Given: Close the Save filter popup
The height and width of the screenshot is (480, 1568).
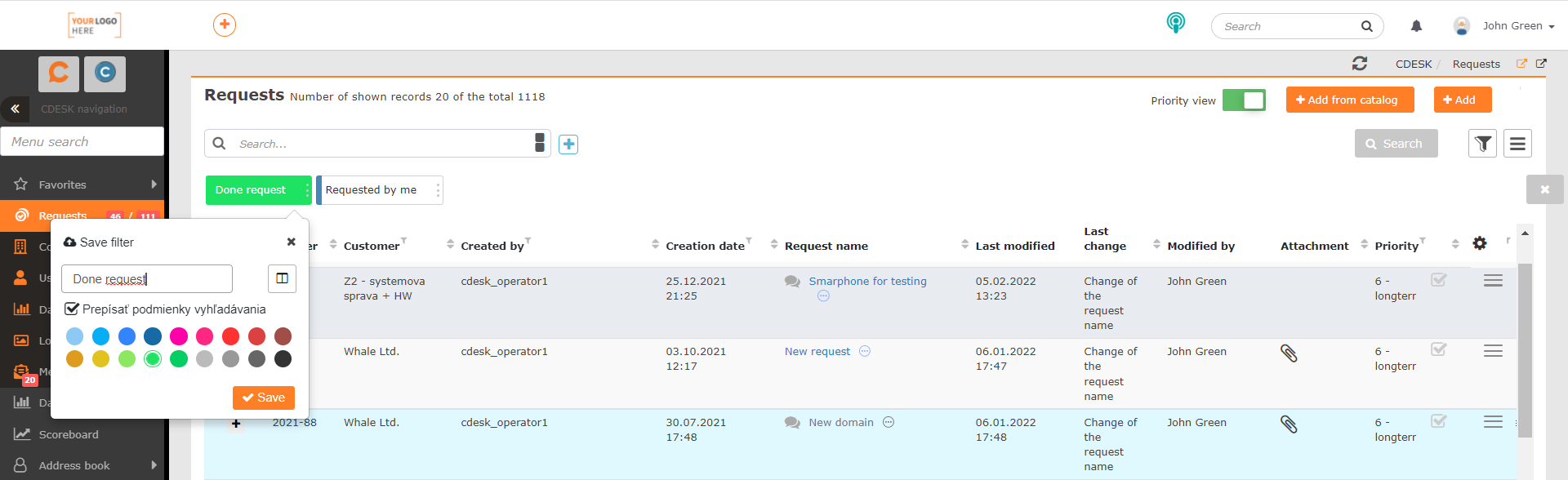Looking at the screenshot, I should (291, 242).
